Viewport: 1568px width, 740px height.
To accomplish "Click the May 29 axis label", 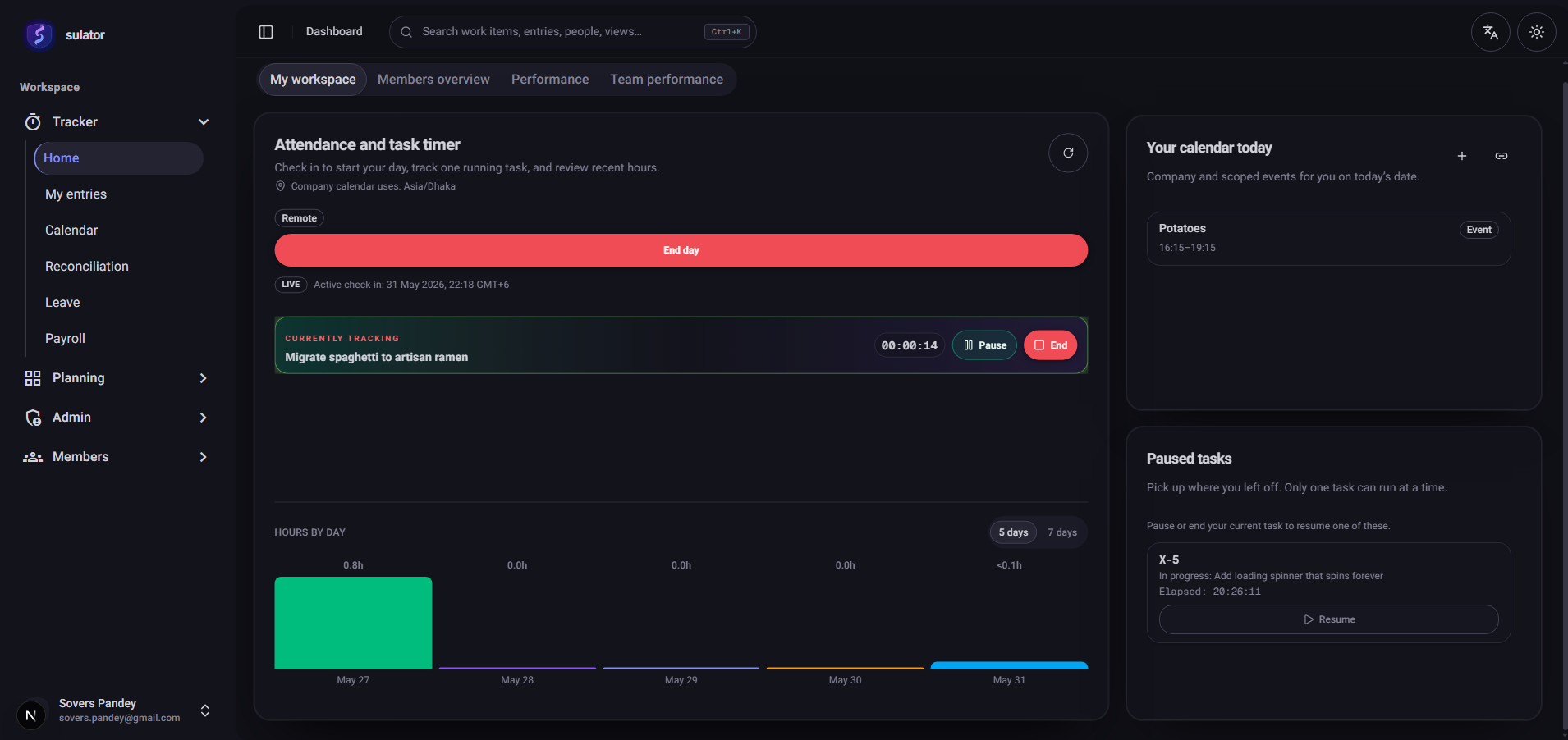I will coord(681,680).
